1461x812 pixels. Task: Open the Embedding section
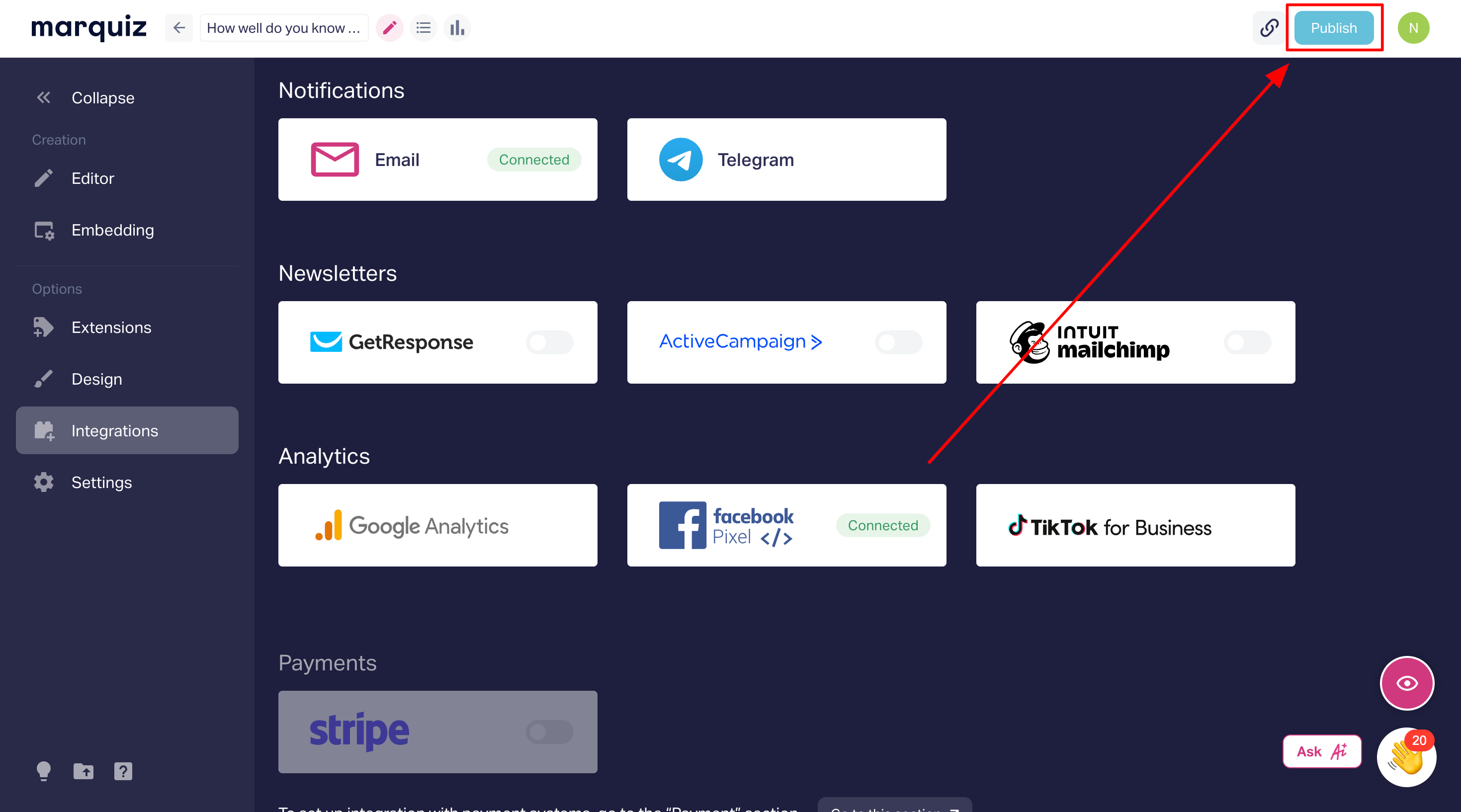pos(127,230)
